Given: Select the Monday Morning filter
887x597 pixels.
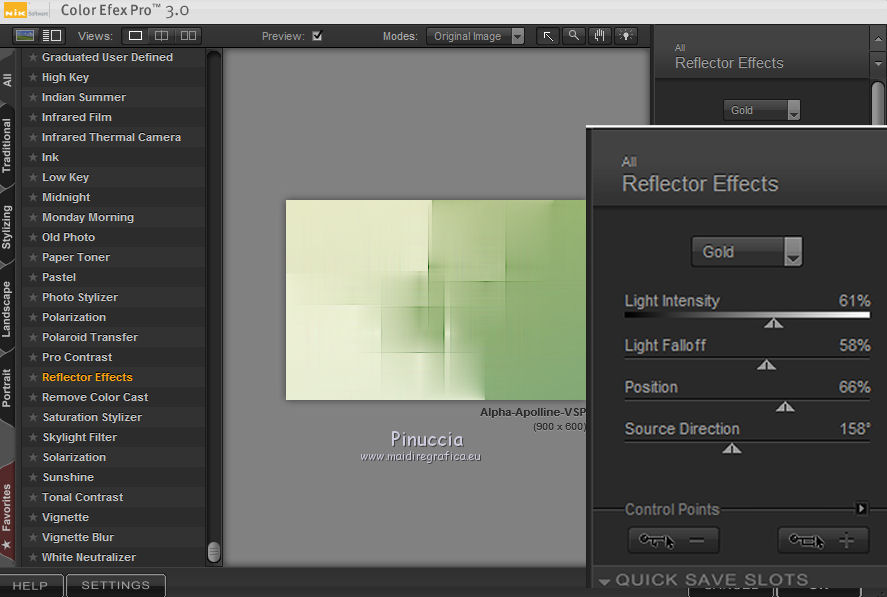Looking at the screenshot, I should pyautogui.click(x=88, y=217).
